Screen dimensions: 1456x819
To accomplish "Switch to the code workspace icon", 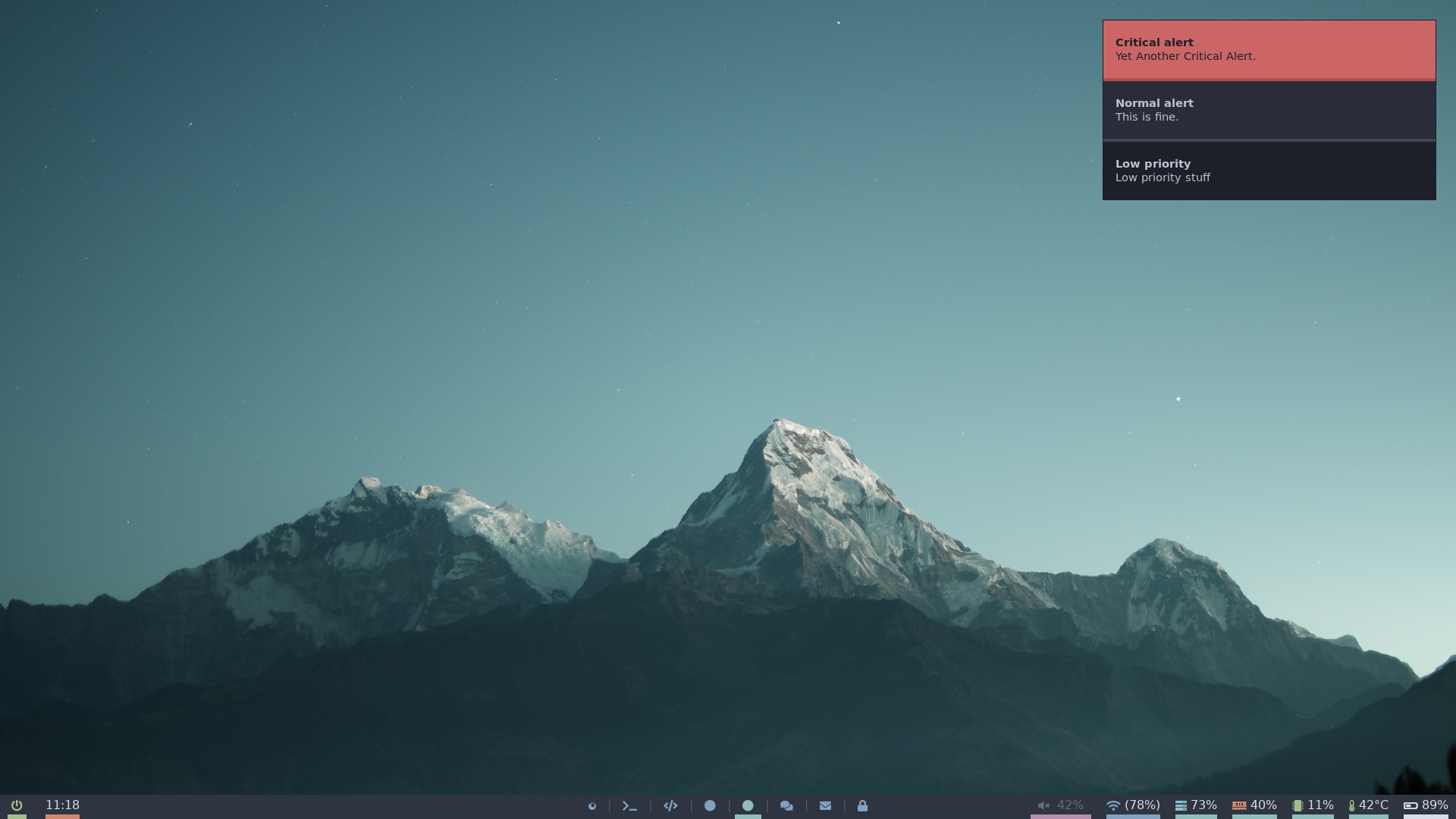I will click(670, 805).
